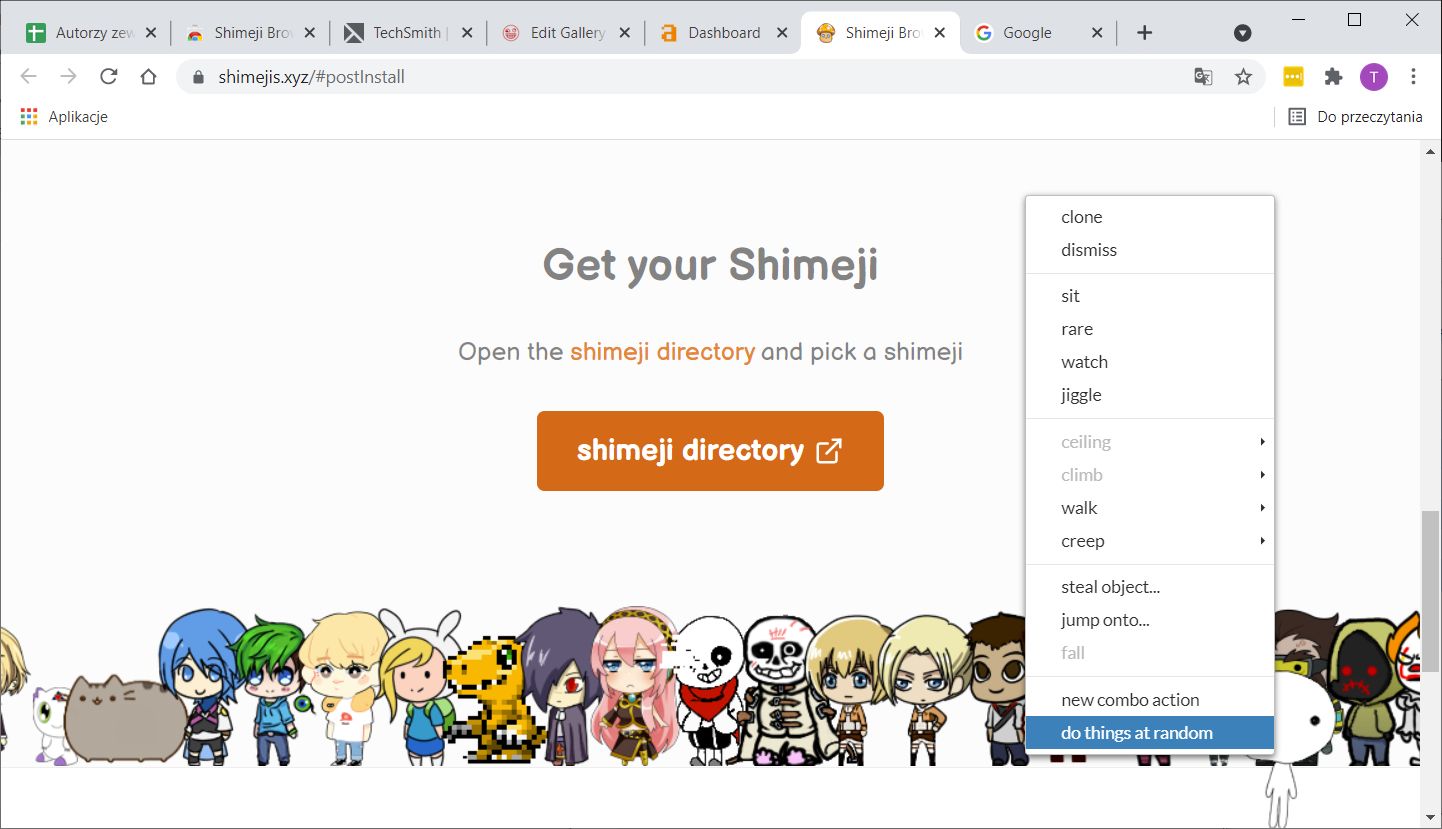1442x829 pixels.
Task: Click the greyed-out fall entry
Action: point(1150,653)
